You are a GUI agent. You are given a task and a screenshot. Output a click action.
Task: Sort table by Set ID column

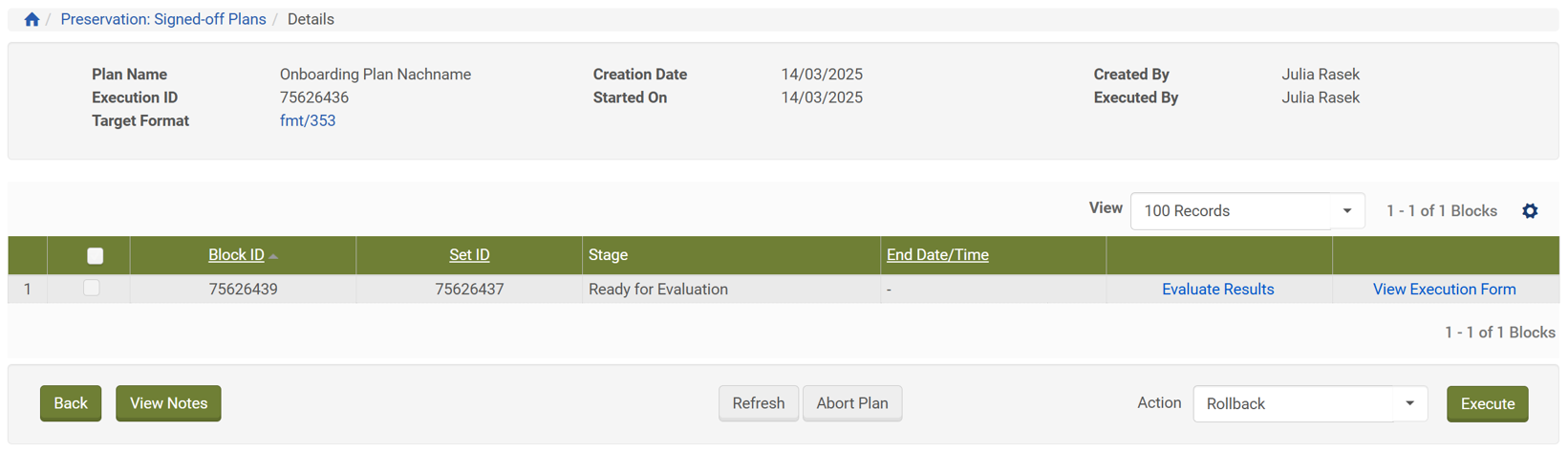tap(469, 255)
